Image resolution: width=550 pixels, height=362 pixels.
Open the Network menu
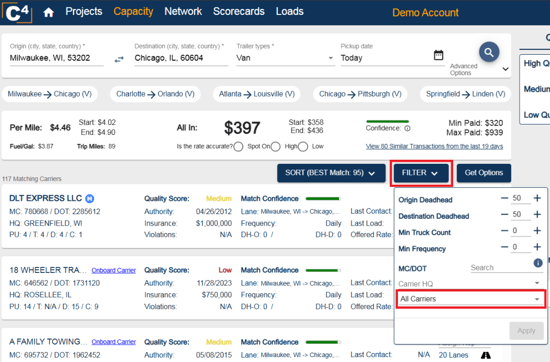pyautogui.click(x=183, y=12)
